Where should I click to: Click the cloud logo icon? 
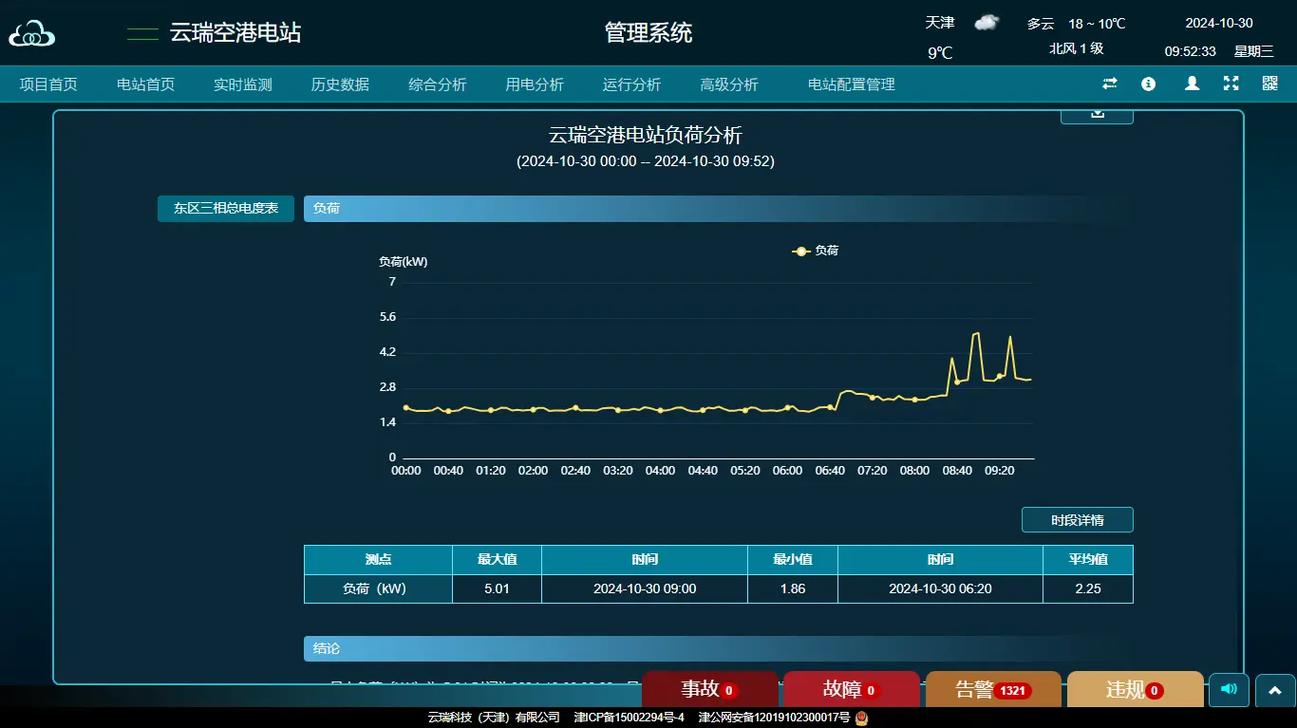(32, 34)
